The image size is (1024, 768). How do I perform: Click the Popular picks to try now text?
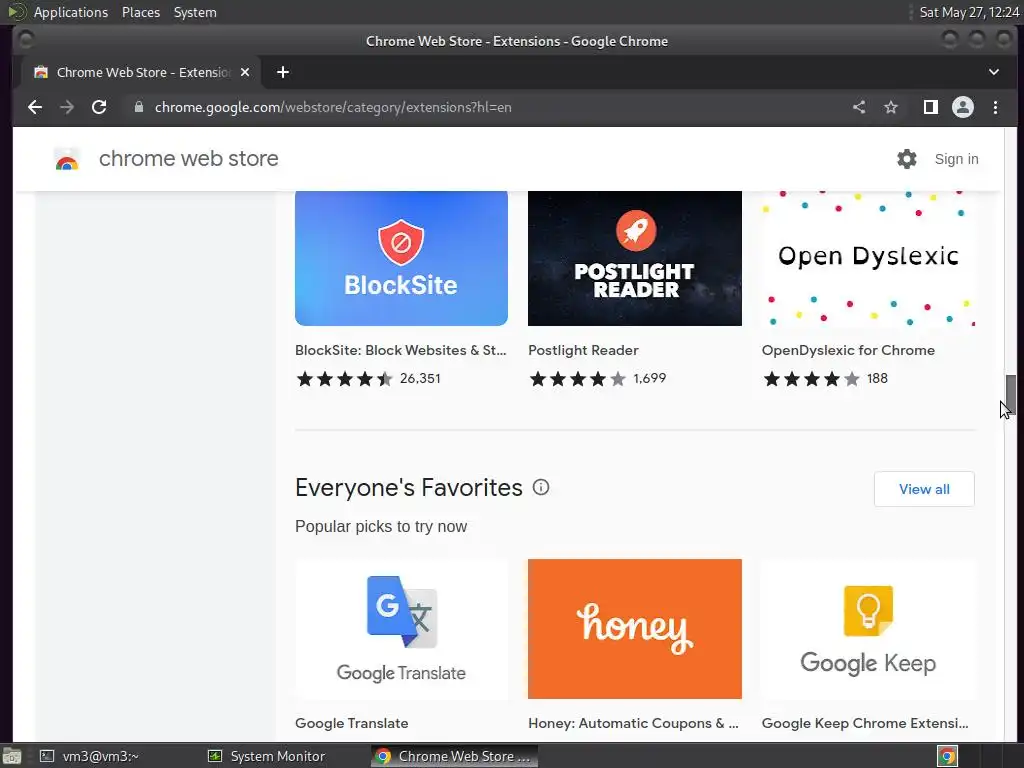pyautogui.click(x=381, y=526)
